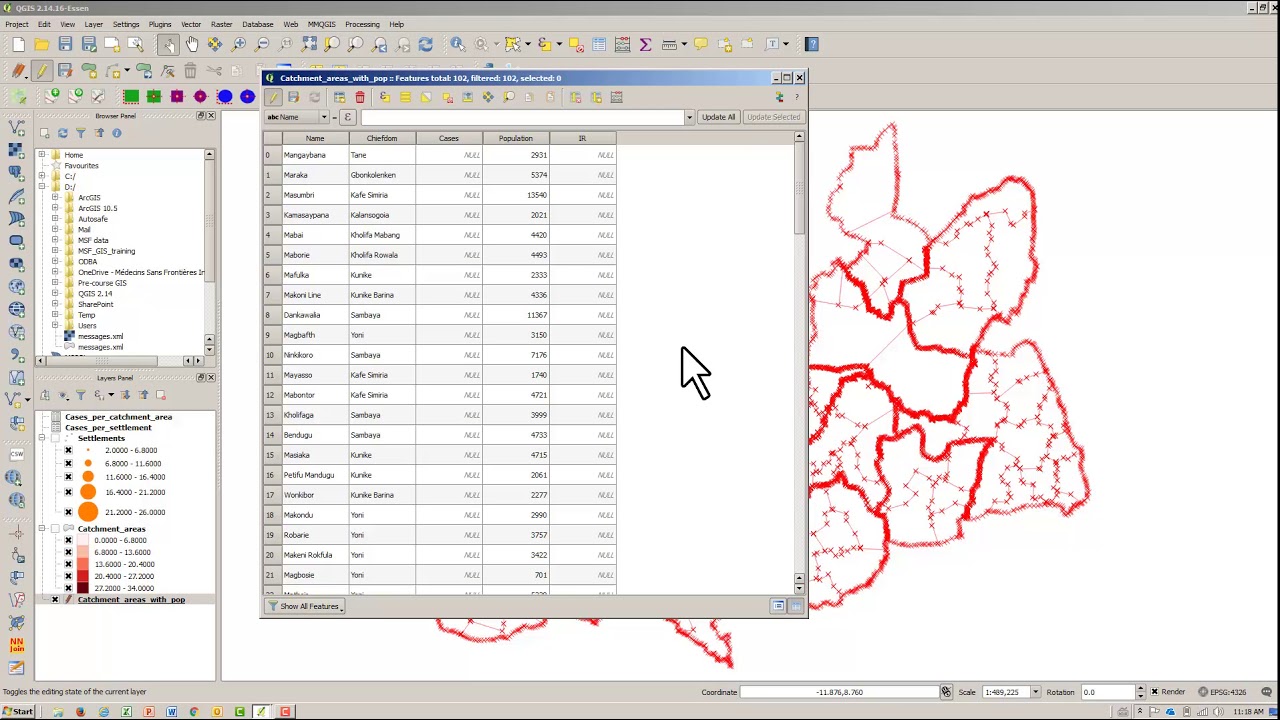1280x720 pixels.
Task: Uncheck the 2.0000 - 6.8000 settlement class
Action: [68, 450]
